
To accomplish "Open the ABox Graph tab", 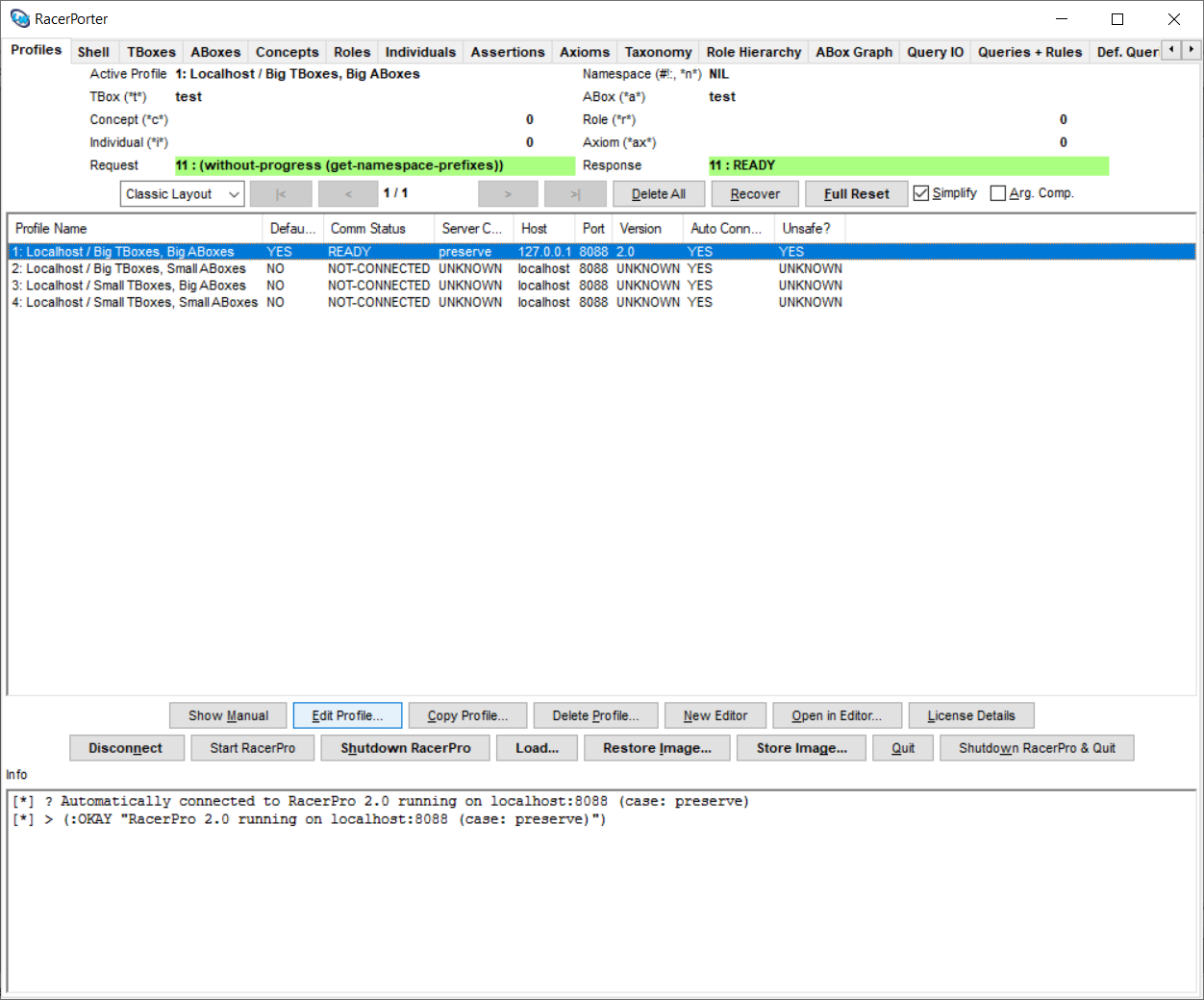I will [x=854, y=52].
